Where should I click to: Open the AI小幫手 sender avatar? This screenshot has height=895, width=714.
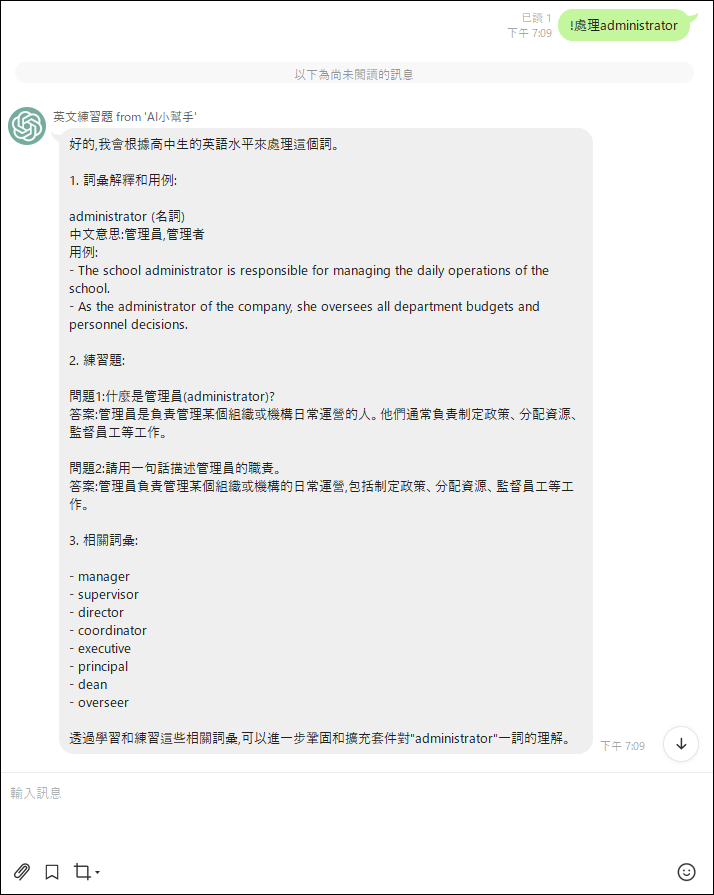pos(27,126)
